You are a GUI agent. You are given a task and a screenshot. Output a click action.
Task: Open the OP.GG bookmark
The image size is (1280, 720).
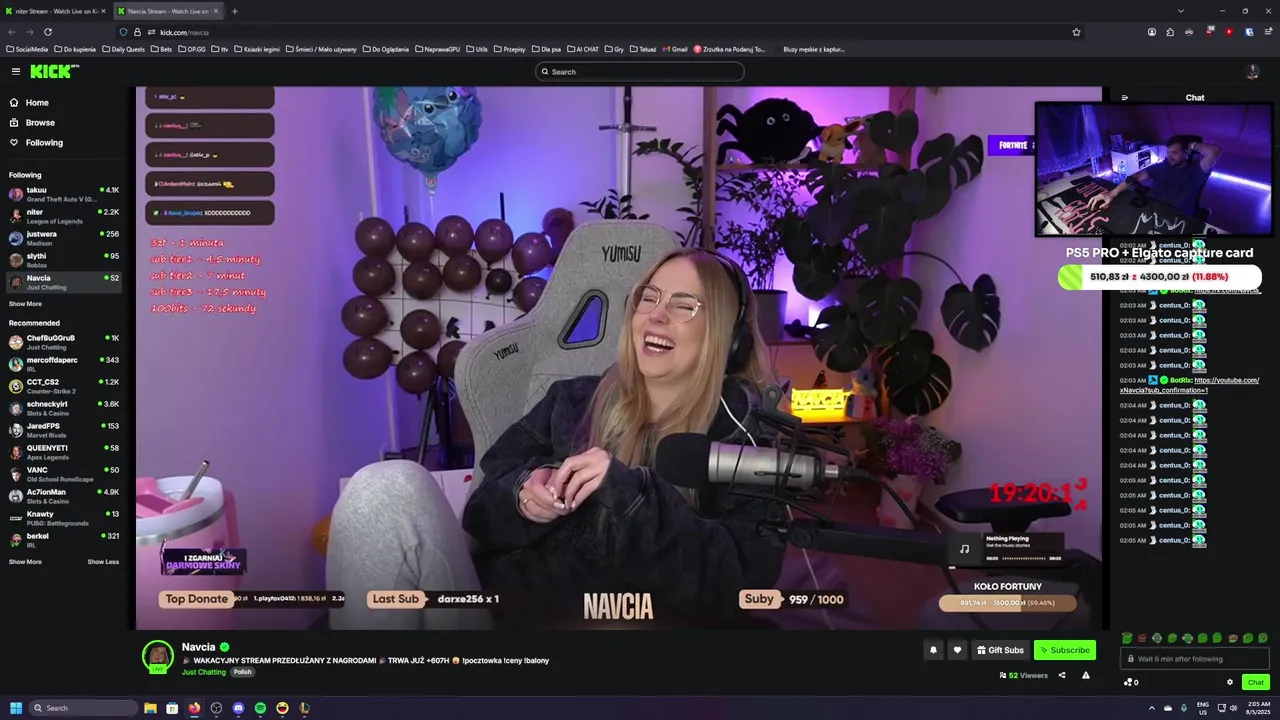[x=192, y=49]
